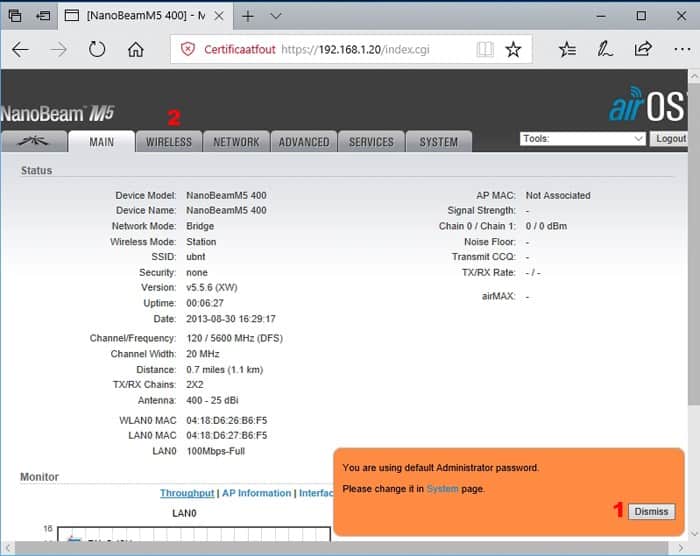
Task: Open the Ubiquiti logo tab
Action: coord(34,142)
